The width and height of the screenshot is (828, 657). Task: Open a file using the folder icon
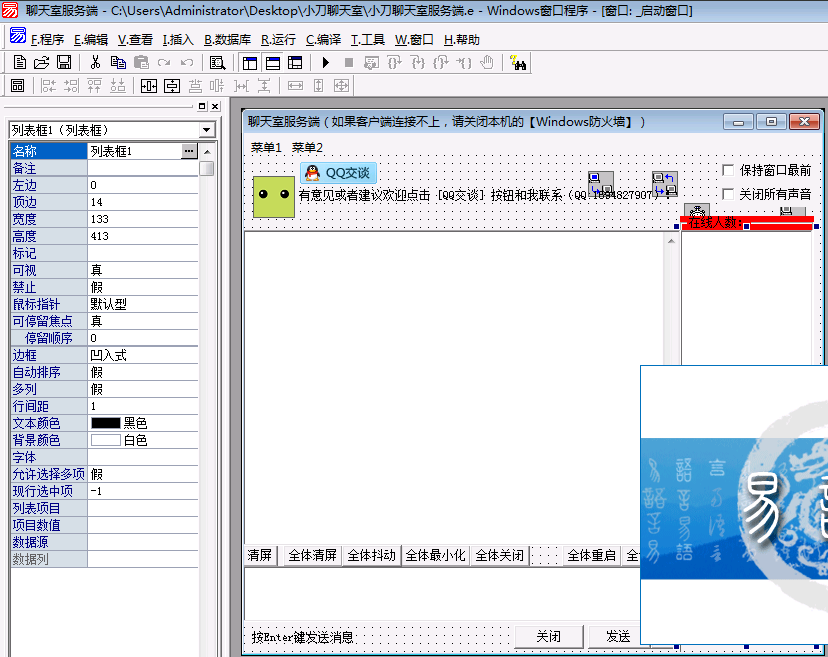42,63
